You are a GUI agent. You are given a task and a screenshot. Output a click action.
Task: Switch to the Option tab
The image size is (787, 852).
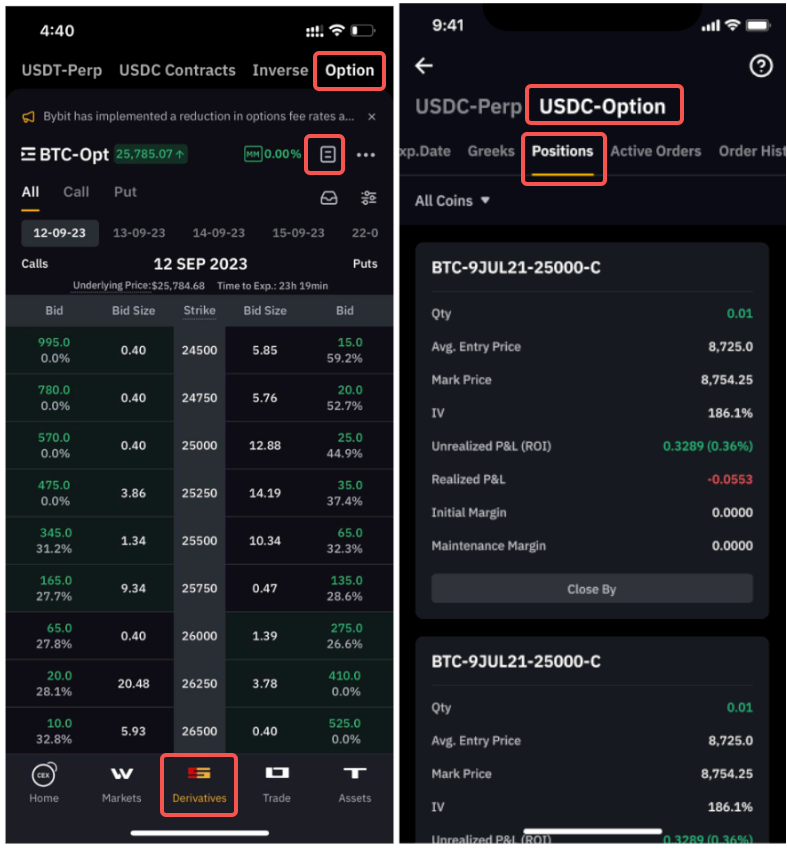350,70
